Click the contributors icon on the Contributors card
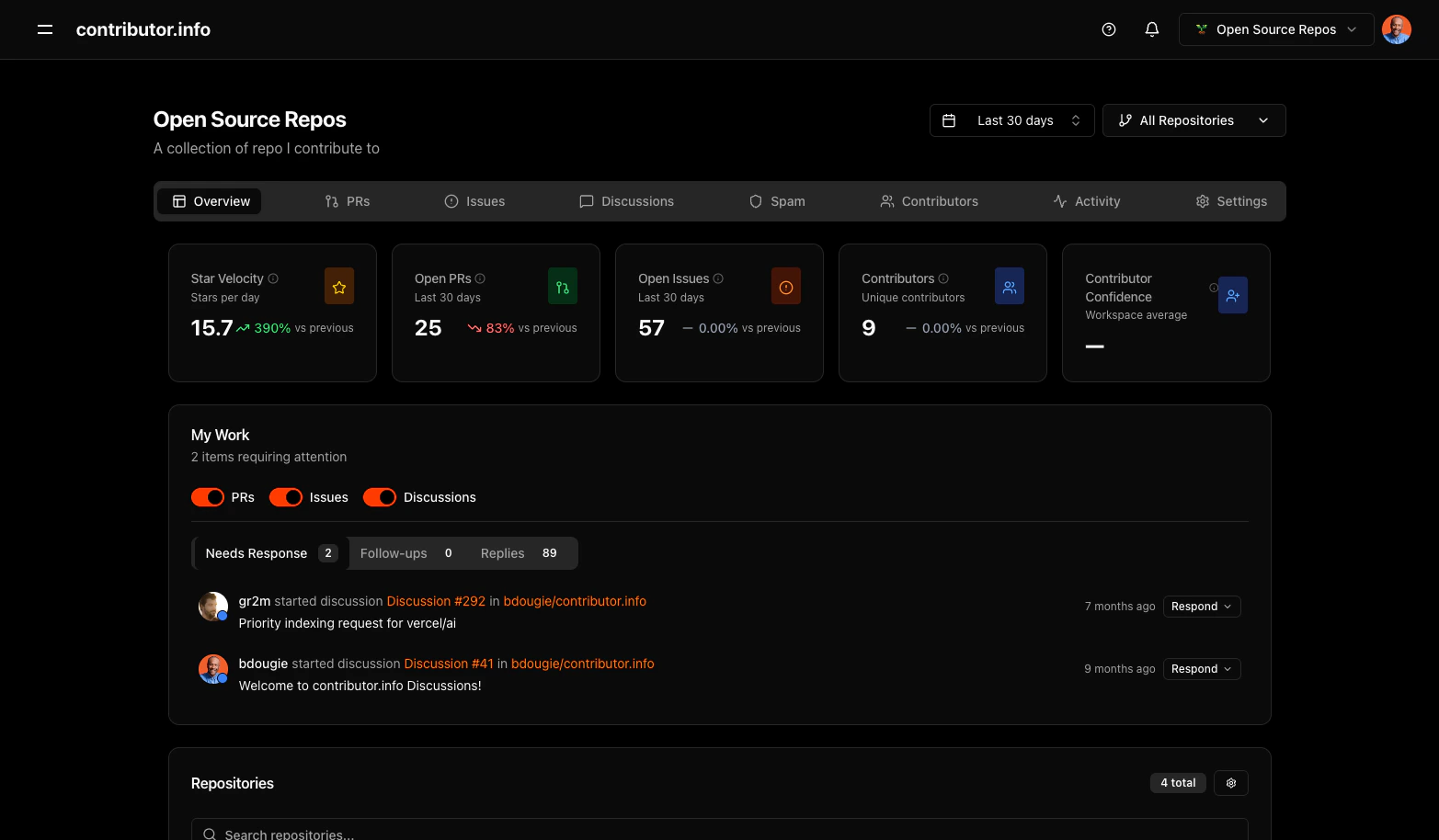1439x840 pixels. pyautogui.click(x=1009, y=286)
